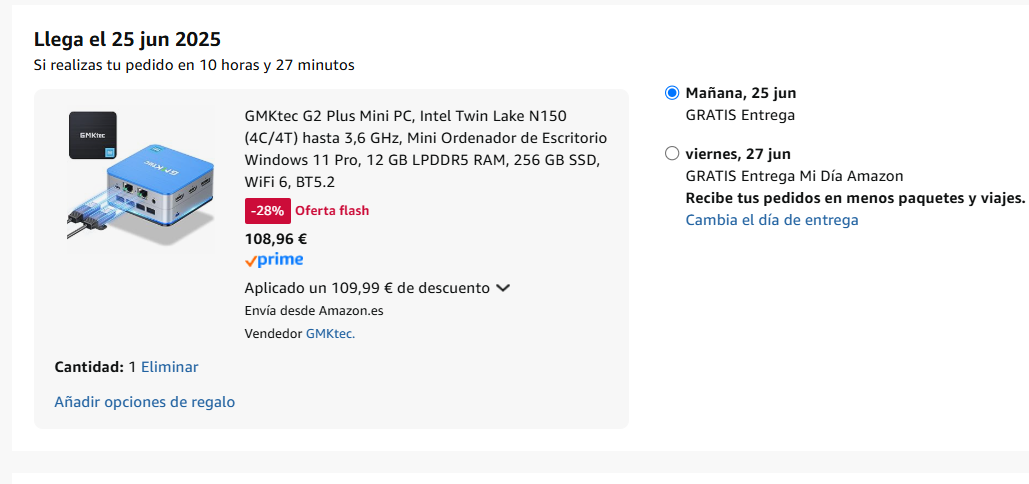The height and width of the screenshot is (484, 1029).
Task: Open the GMKtec mini PC product image
Action: 141,178
